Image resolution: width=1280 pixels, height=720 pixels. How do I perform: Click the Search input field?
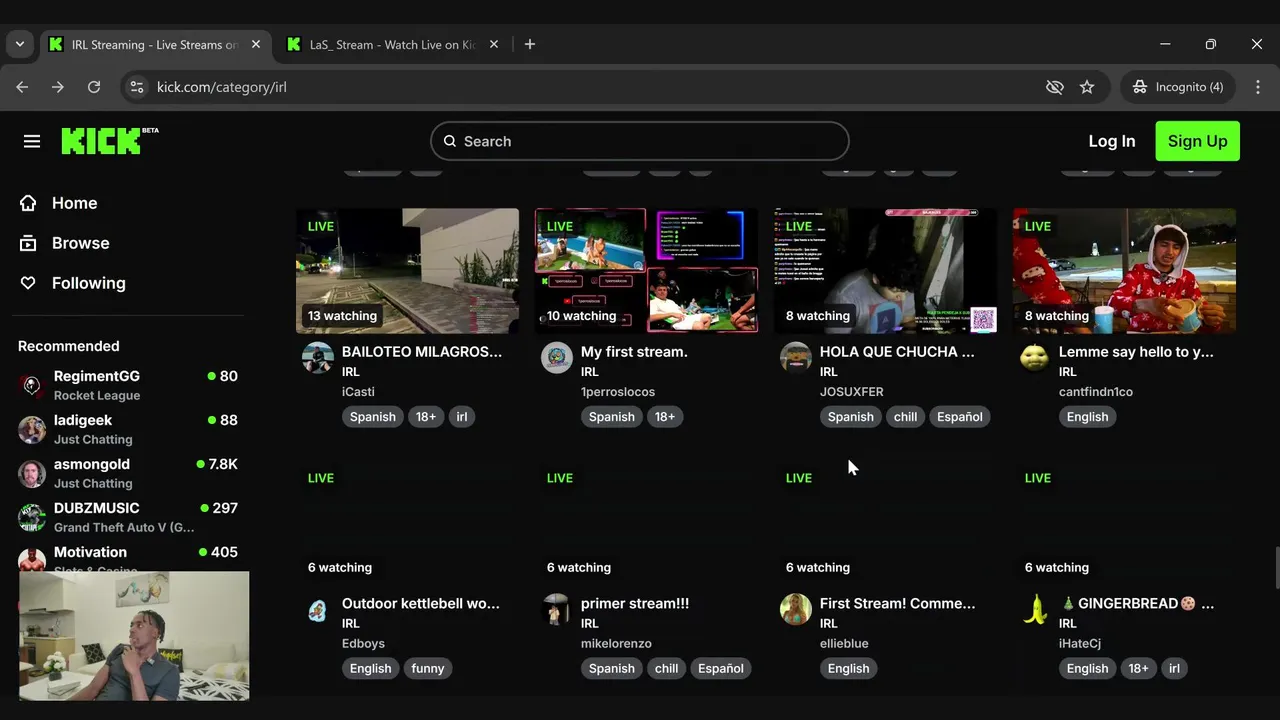click(640, 141)
